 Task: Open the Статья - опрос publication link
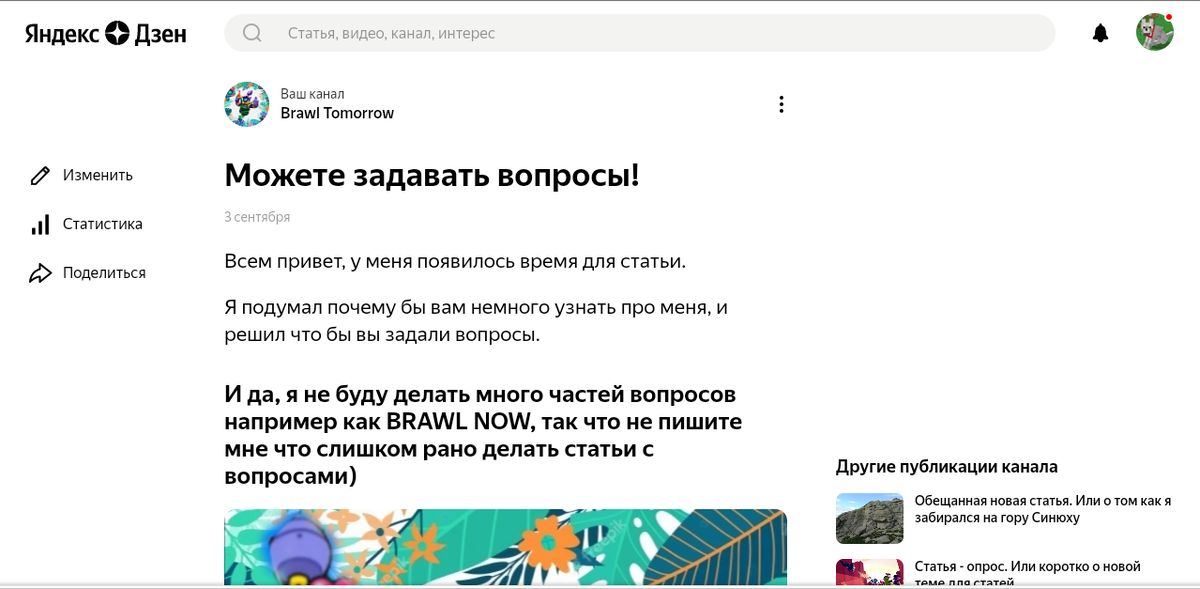tap(1028, 573)
